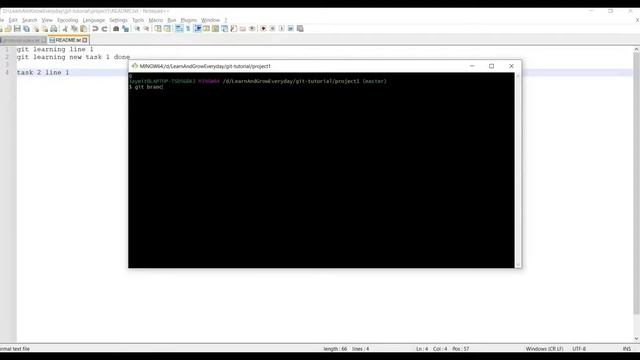Screen dimensions: 640x360
Task: Open the Run menu
Action: pos(171,20)
